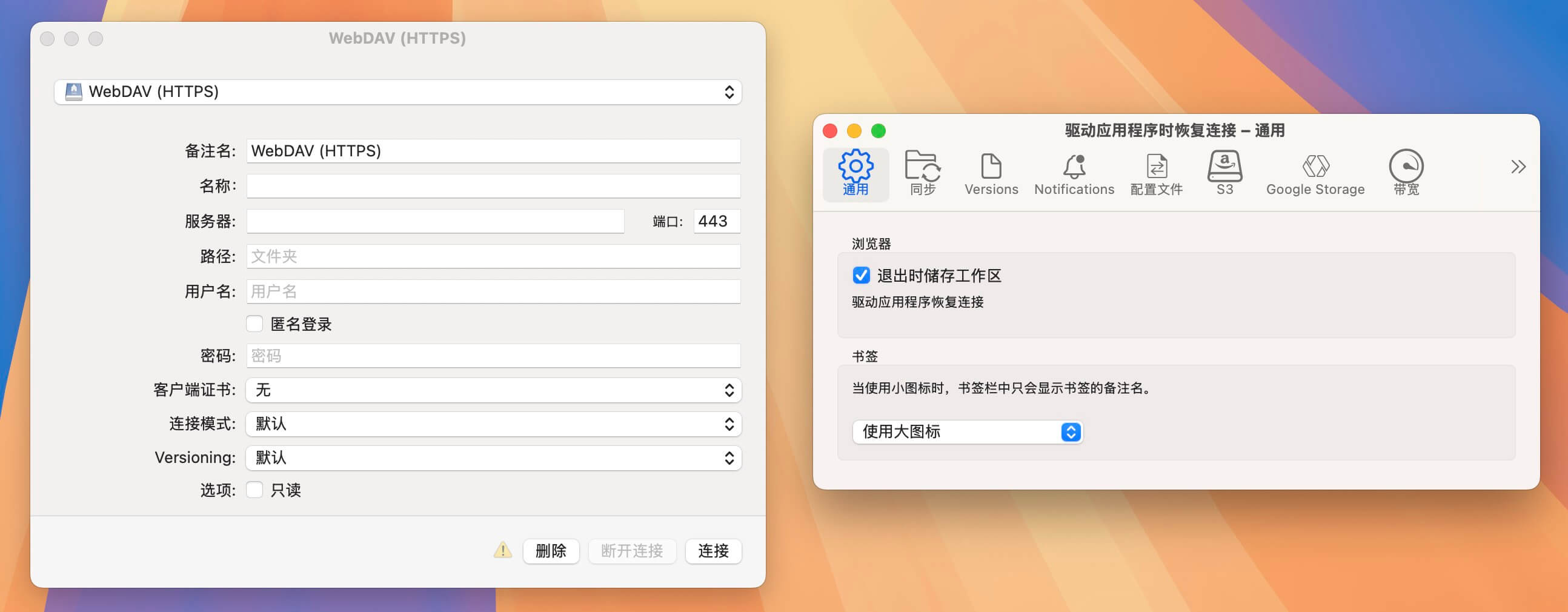Click the 连接 connect button
The image size is (1568, 612).
click(x=713, y=551)
